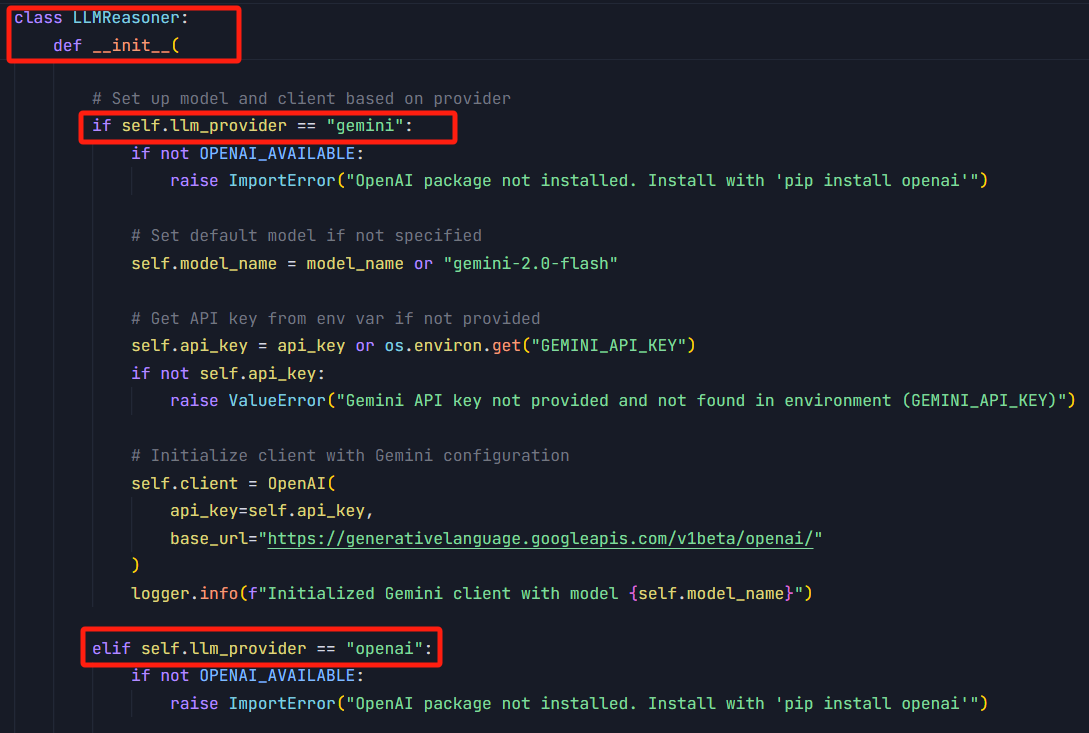Click comment 'Set default model if not specified'
This screenshot has width=1089, height=733.
click(x=306, y=236)
